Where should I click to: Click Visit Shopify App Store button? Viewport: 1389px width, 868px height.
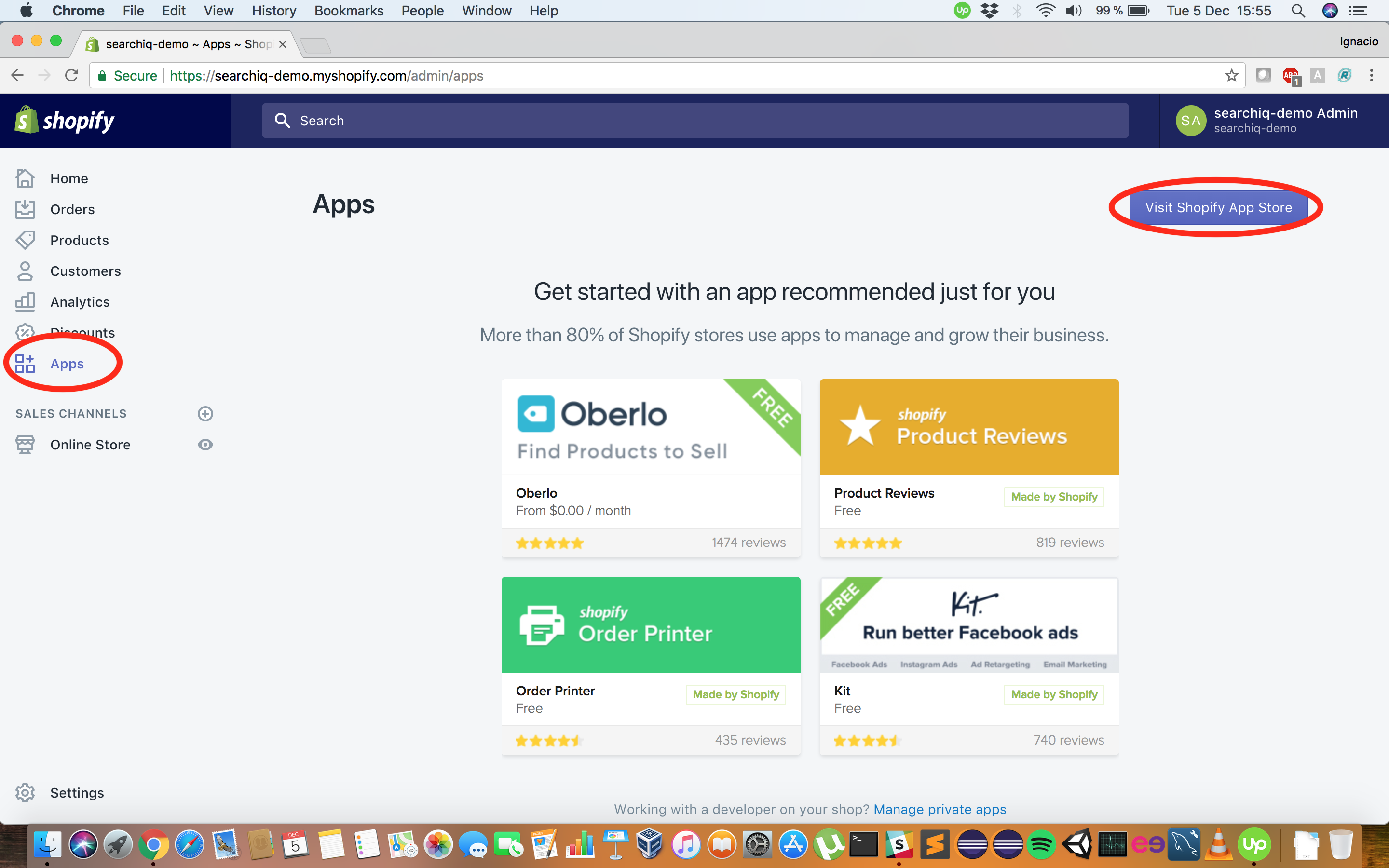click(1218, 207)
